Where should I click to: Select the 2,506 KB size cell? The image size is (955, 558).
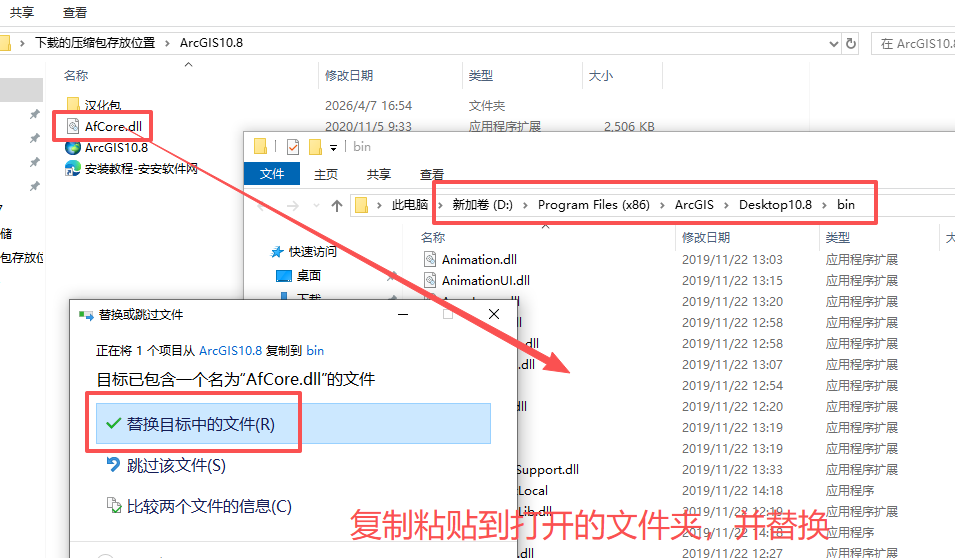629,127
